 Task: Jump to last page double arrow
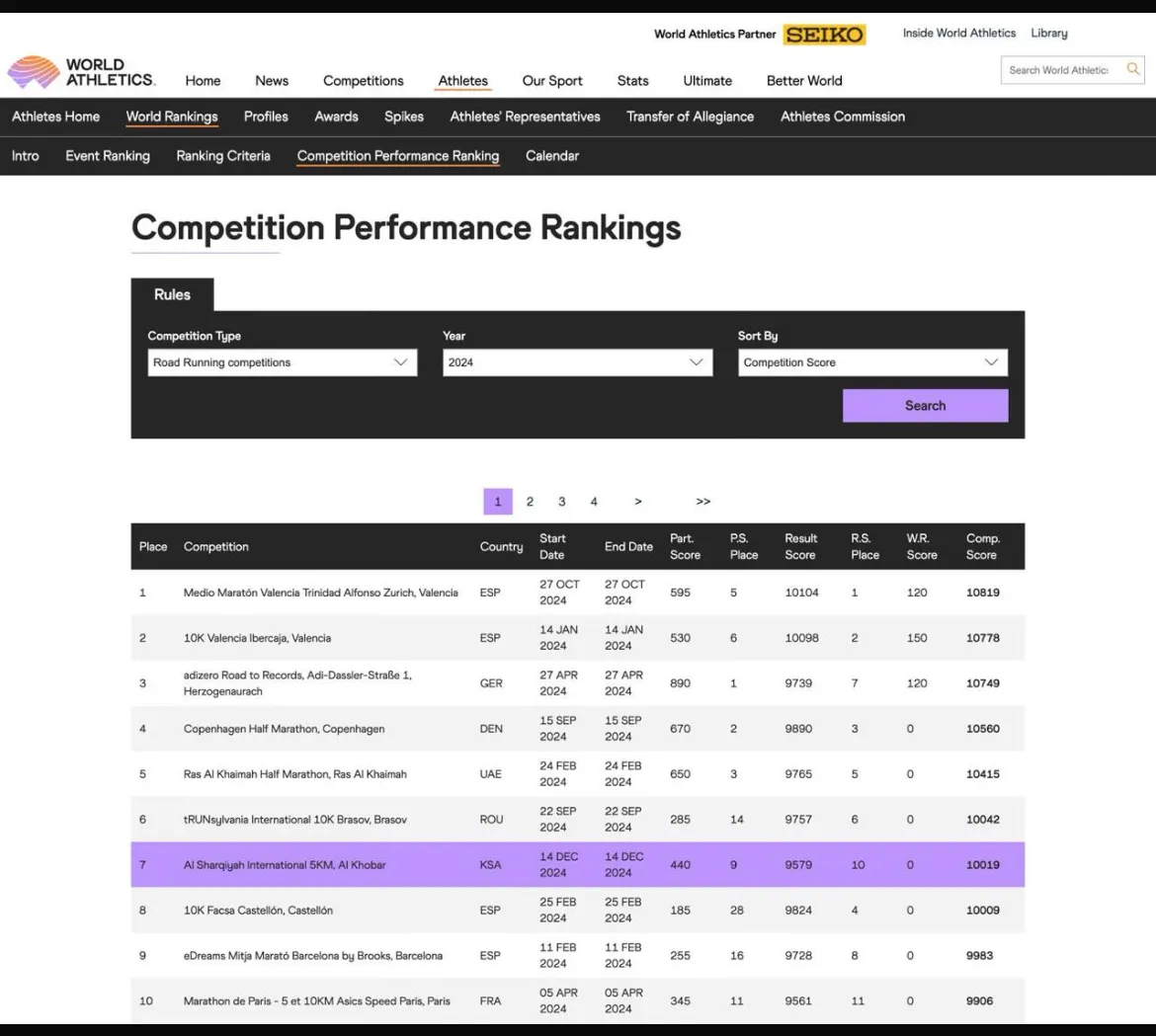click(x=702, y=502)
